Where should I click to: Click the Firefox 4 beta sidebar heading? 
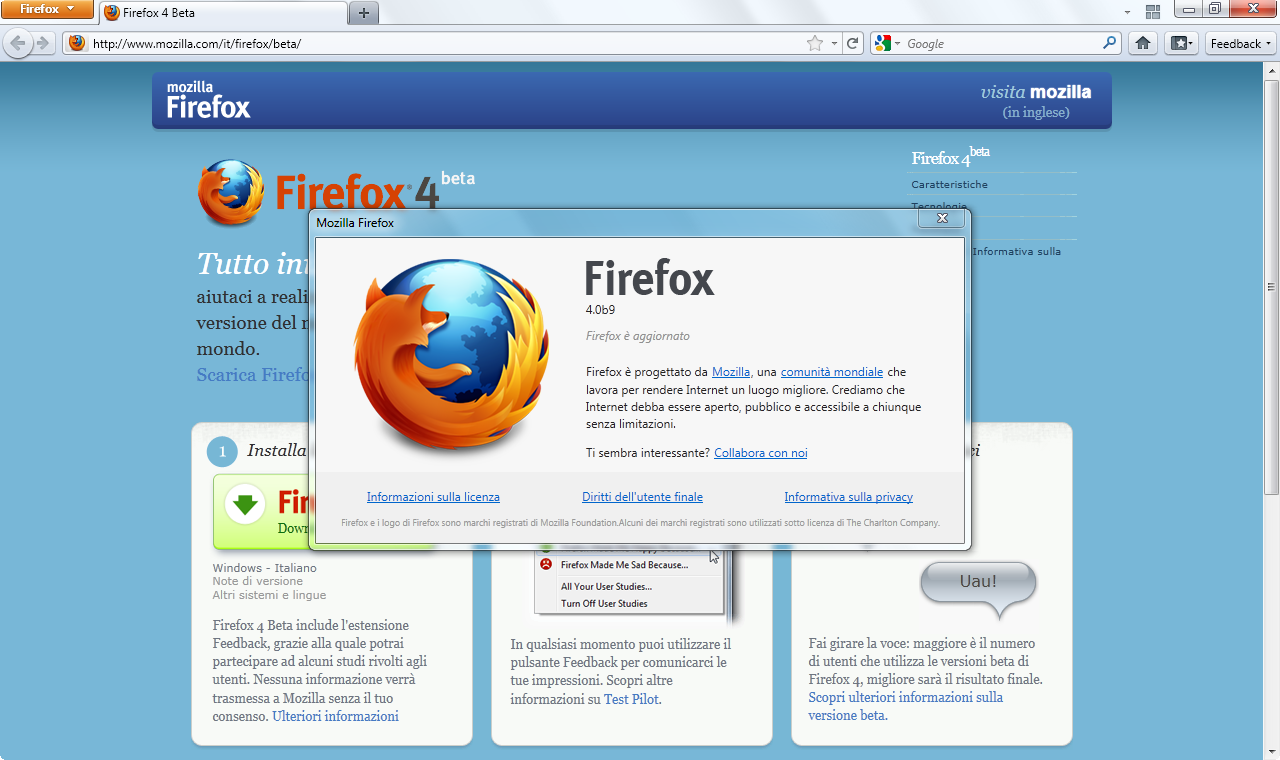(950, 157)
